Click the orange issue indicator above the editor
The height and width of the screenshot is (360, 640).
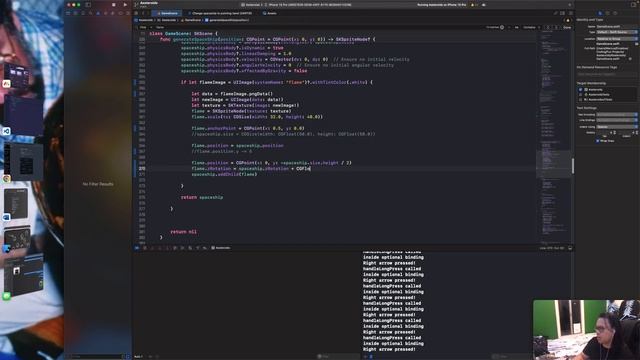(x=568, y=20)
